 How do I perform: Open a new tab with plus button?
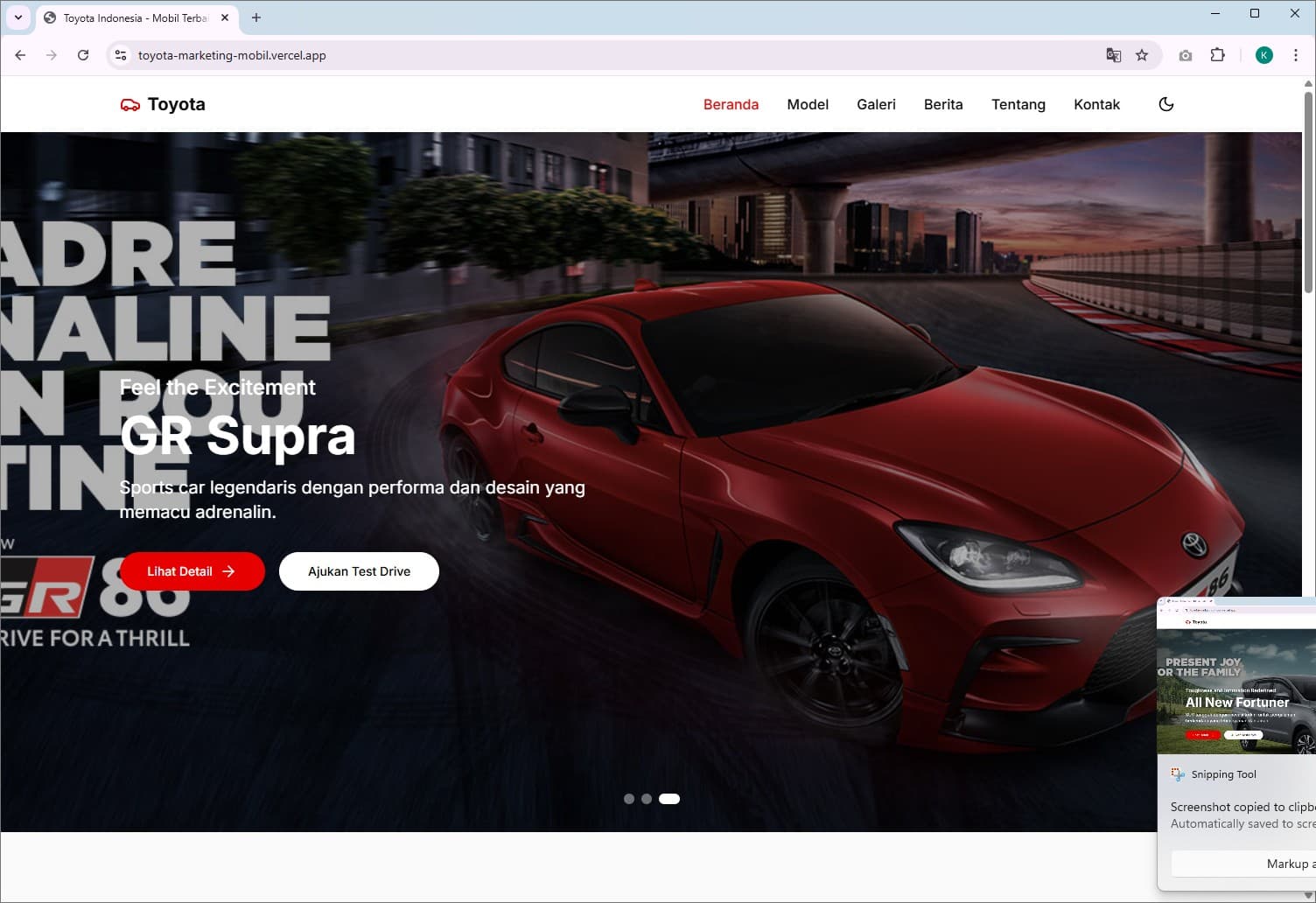(256, 17)
